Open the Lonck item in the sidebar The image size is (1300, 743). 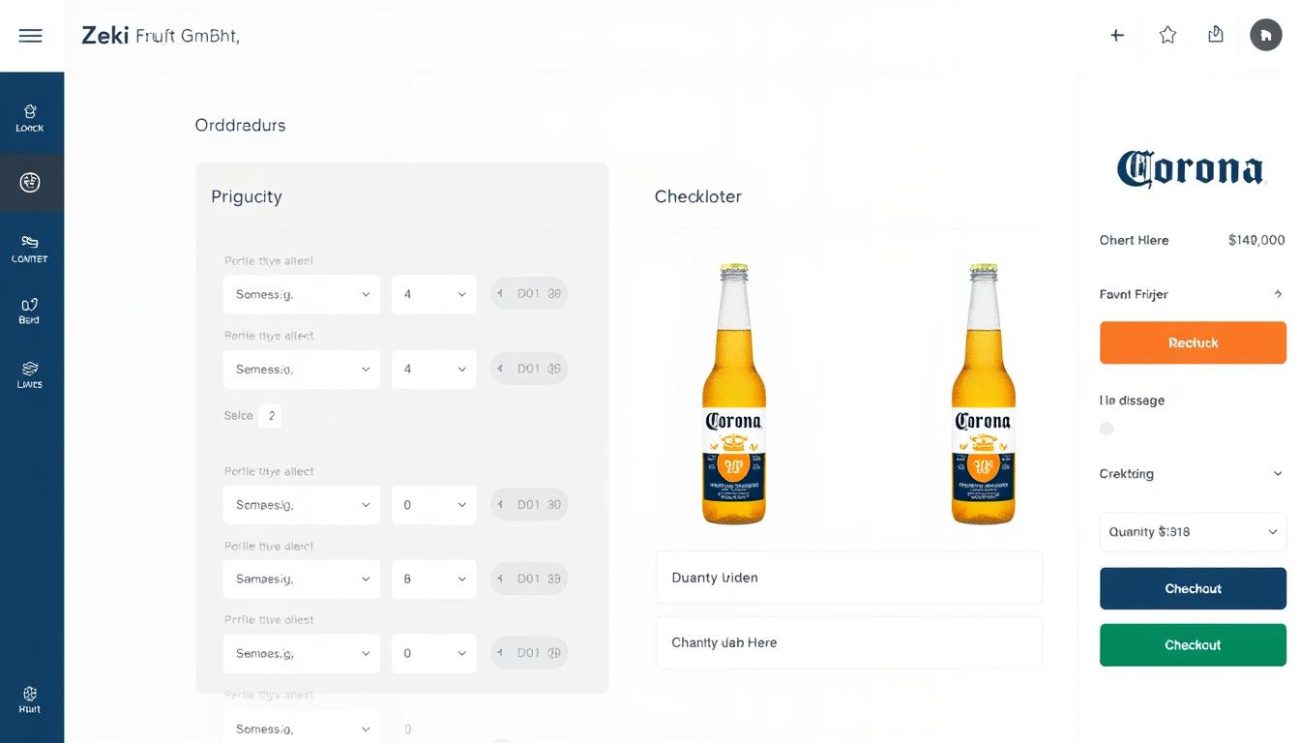pyautogui.click(x=30, y=118)
